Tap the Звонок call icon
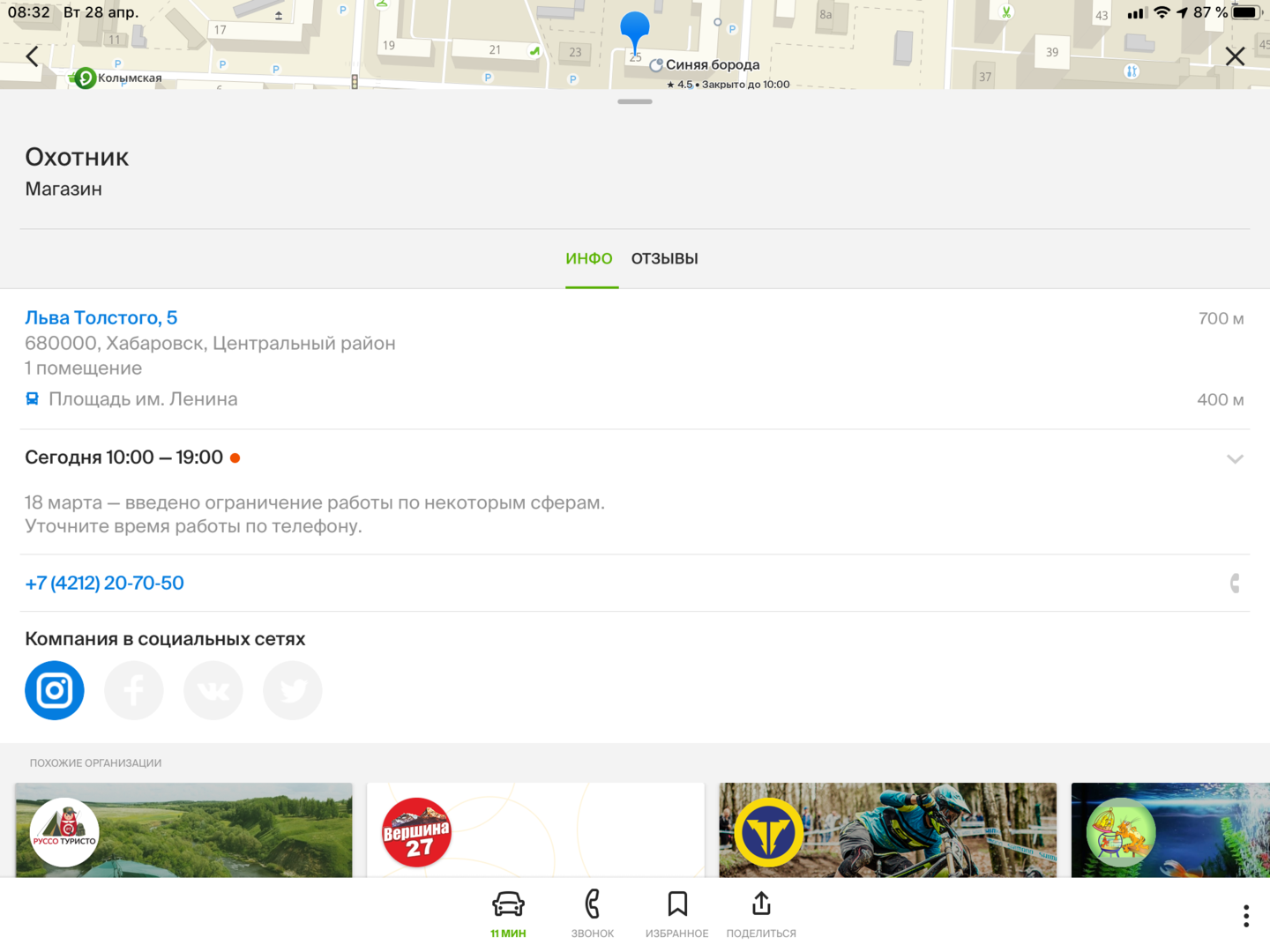This screenshot has width=1270, height=952. tap(592, 912)
